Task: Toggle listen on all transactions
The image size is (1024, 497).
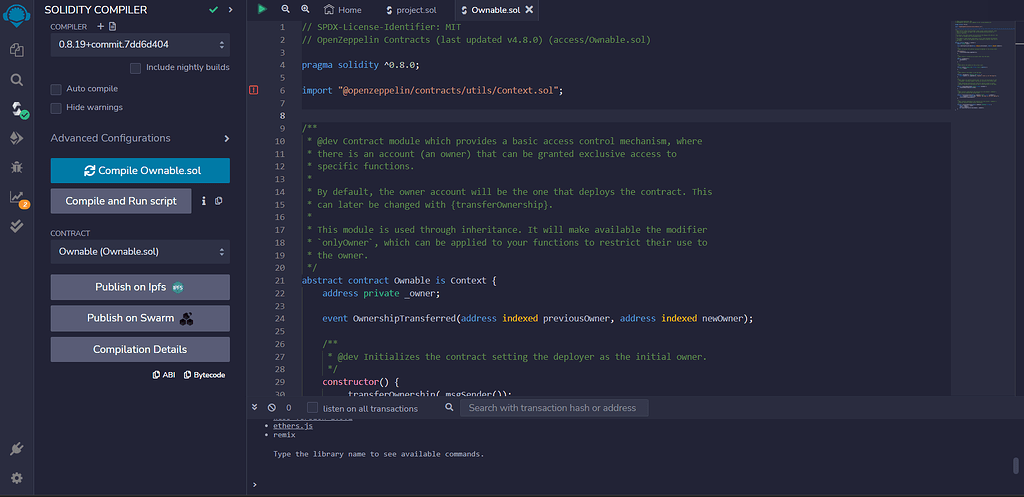Action: click(x=313, y=408)
